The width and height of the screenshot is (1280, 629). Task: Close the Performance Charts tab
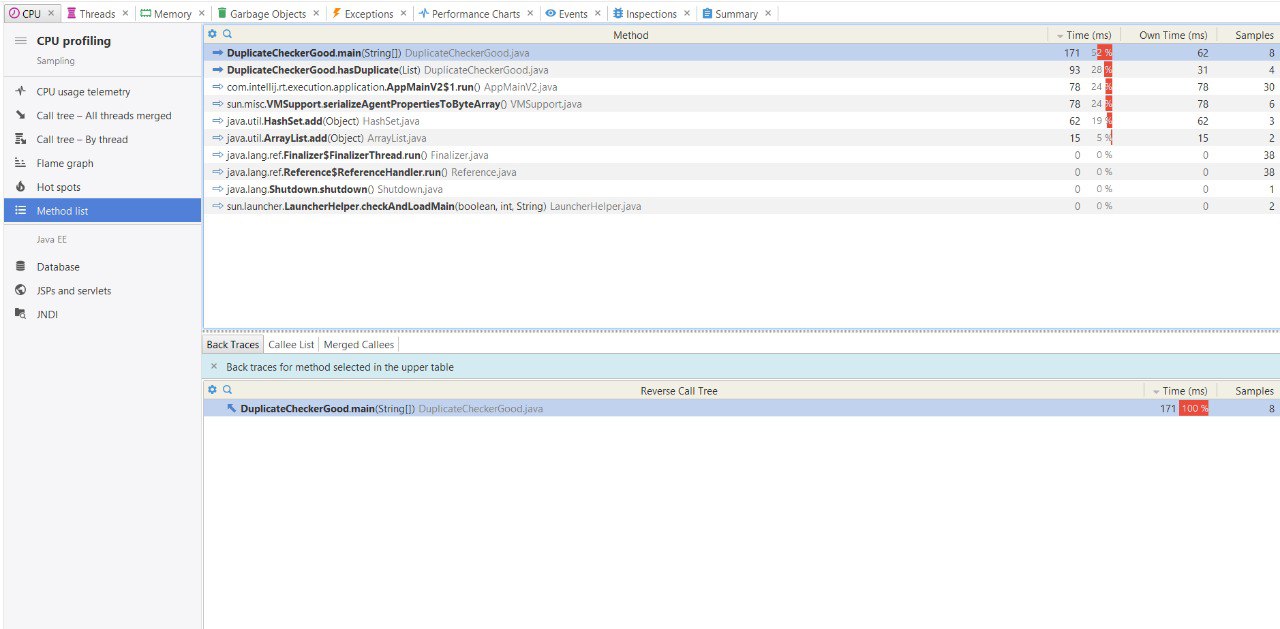[530, 14]
